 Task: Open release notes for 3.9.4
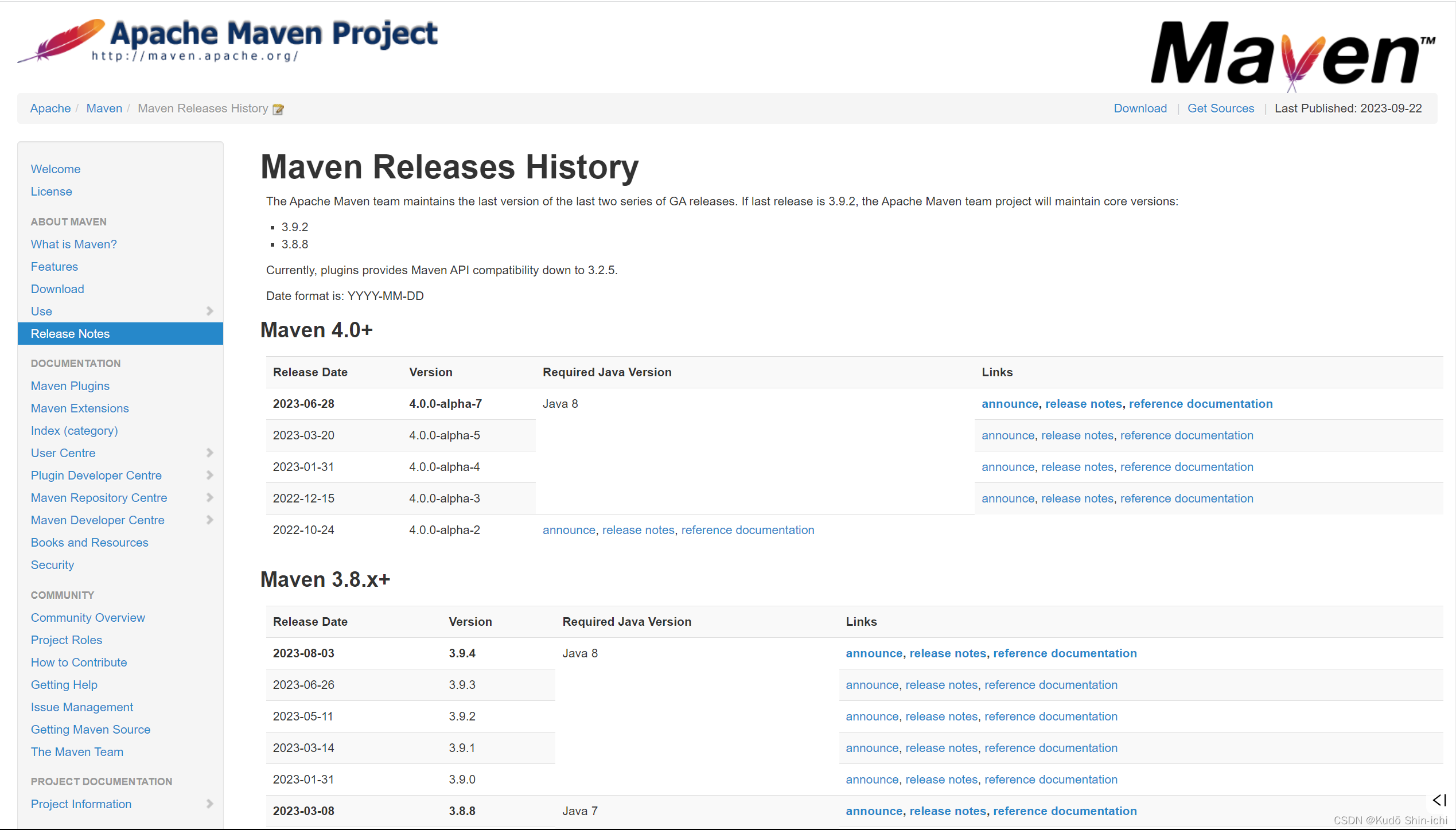coord(948,653)
